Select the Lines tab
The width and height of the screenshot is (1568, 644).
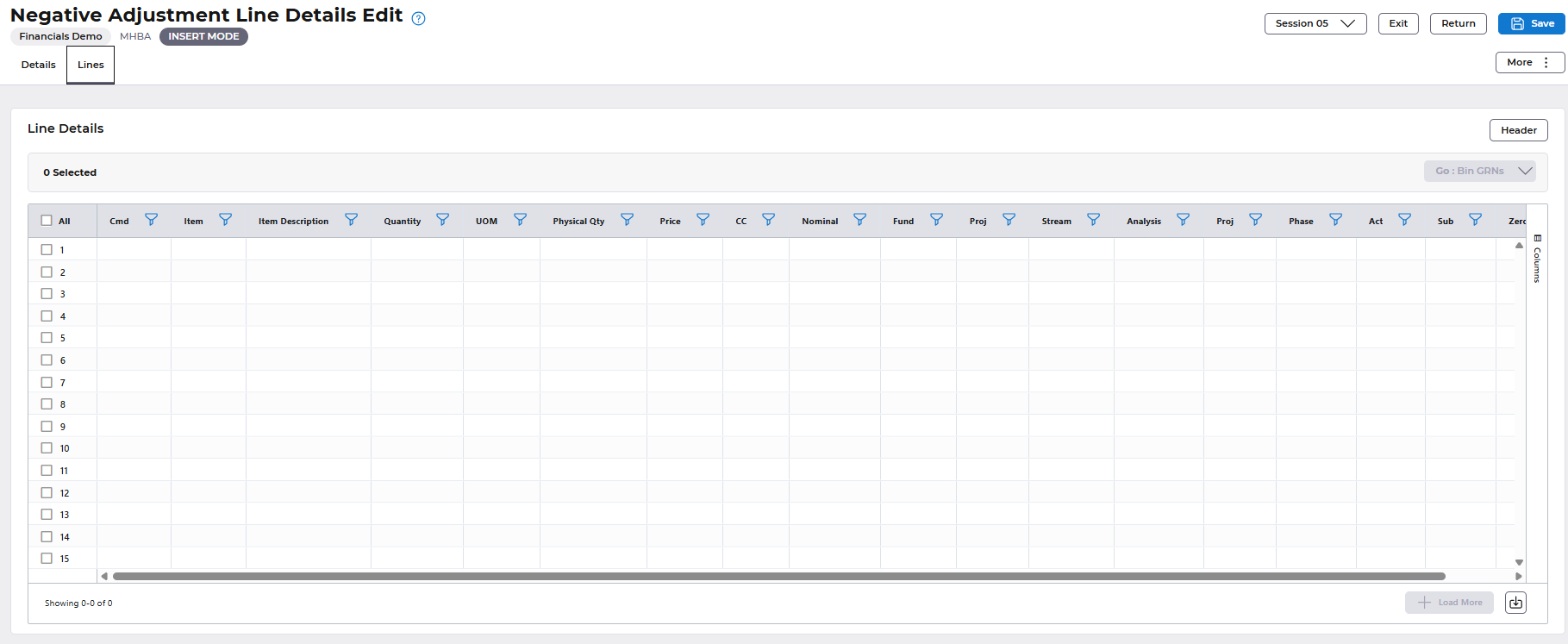[x=91, y=65]
